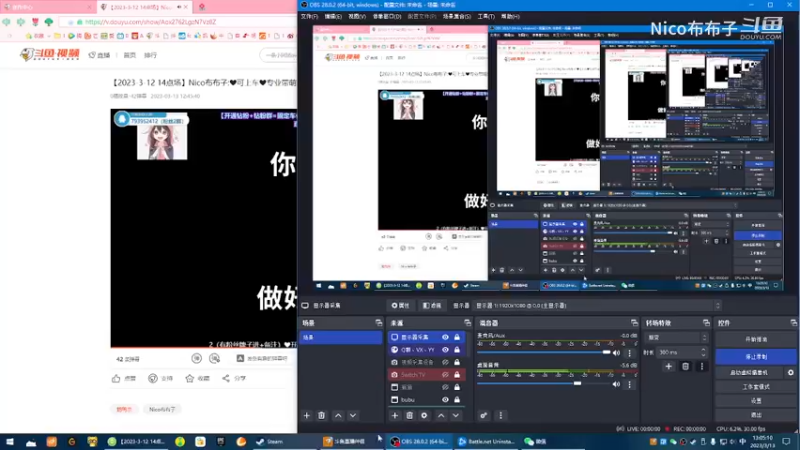The width and height of the screenshot is (800, 450).
Task: Add a new scene with the plus icon
Action: pyautogui.click(x=307, y=416)
